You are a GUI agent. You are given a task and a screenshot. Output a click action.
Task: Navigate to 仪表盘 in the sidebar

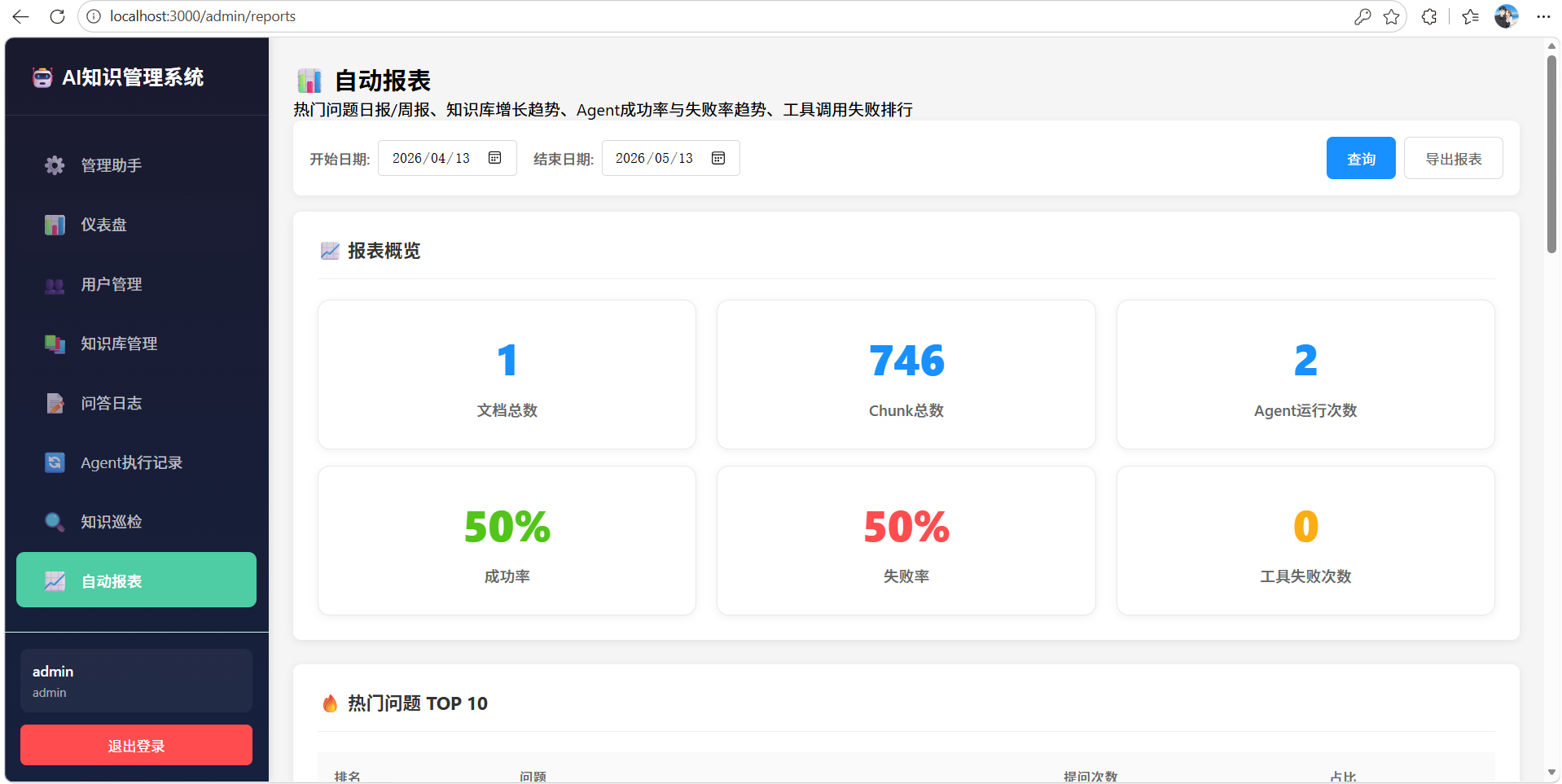136,225
